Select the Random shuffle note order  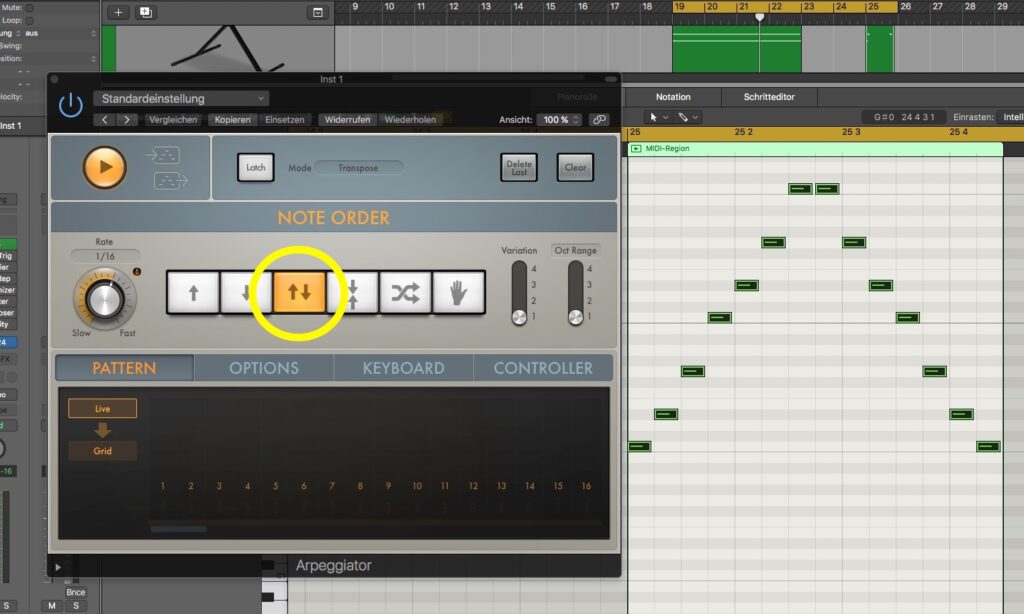[405, 293]
